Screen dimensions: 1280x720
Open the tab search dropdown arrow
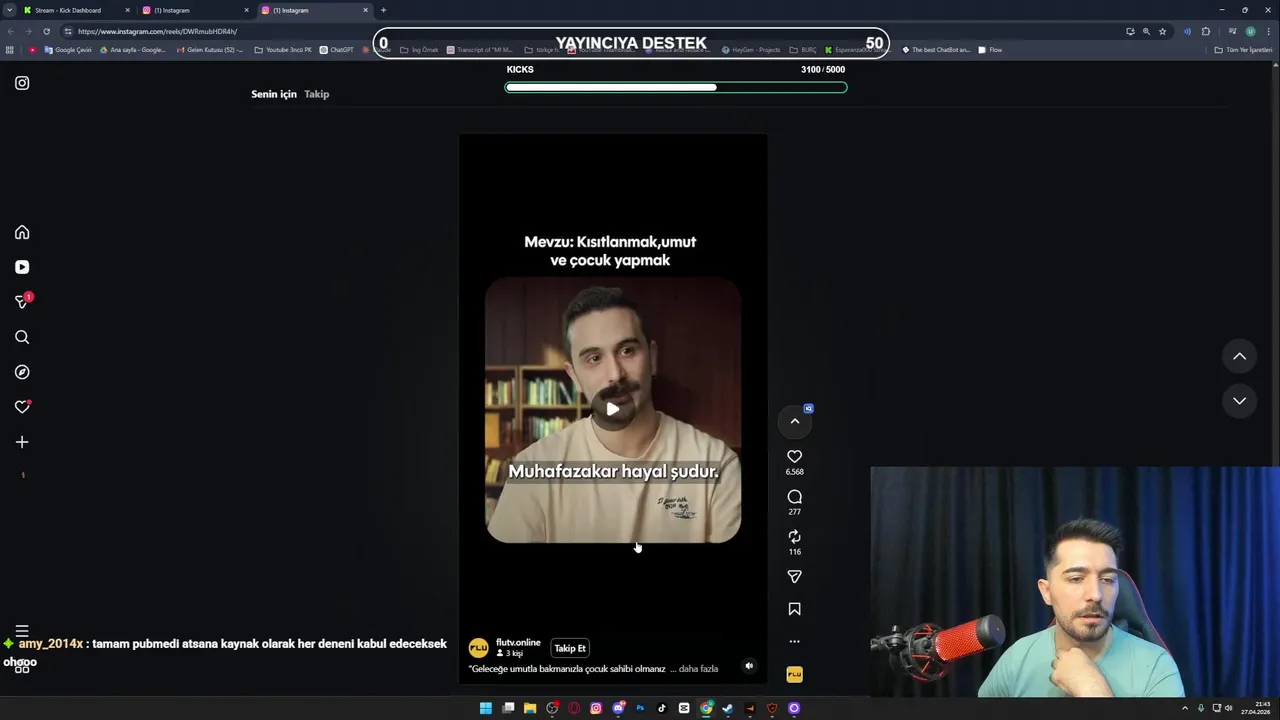[x=9, y=10]
